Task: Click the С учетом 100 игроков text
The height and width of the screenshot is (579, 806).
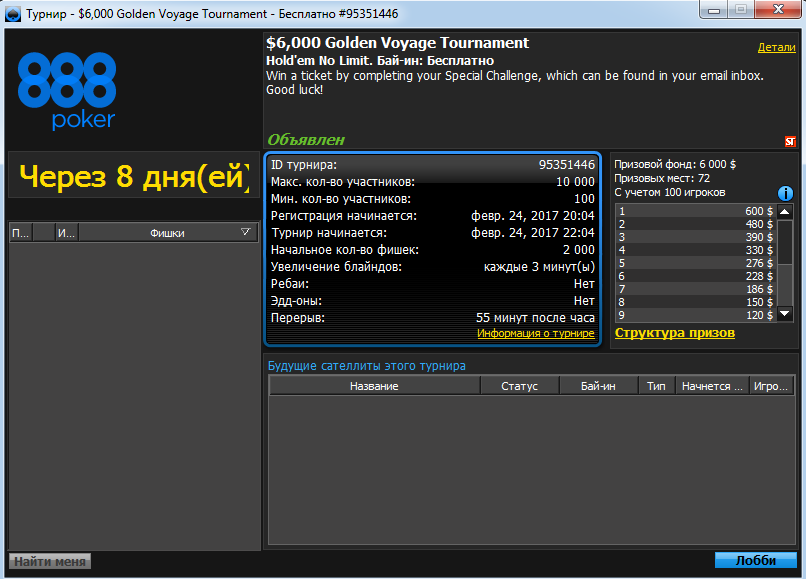Action: point(670,192)
